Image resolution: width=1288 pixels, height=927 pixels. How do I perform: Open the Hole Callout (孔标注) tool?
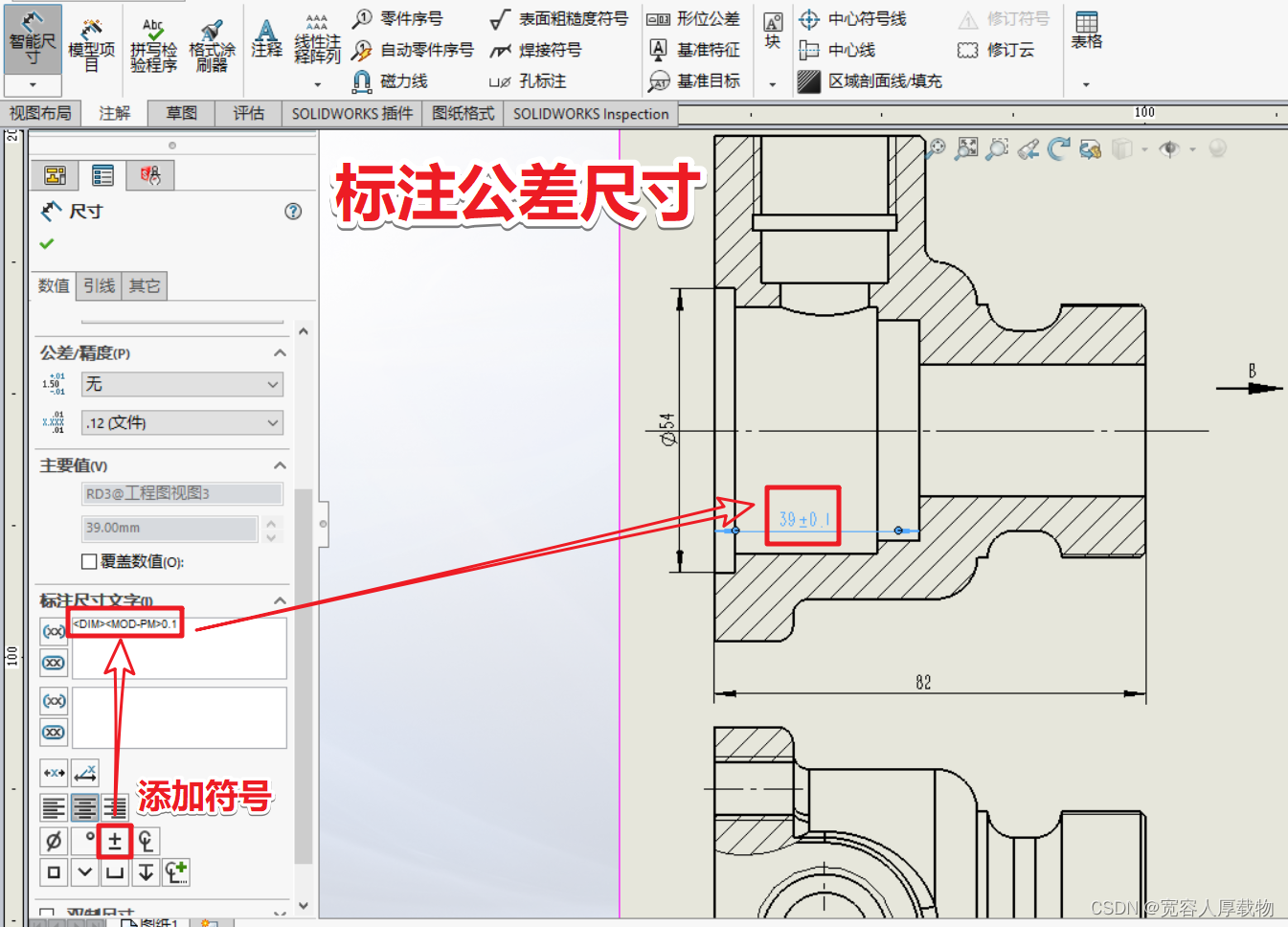click(x=528, y=81)
